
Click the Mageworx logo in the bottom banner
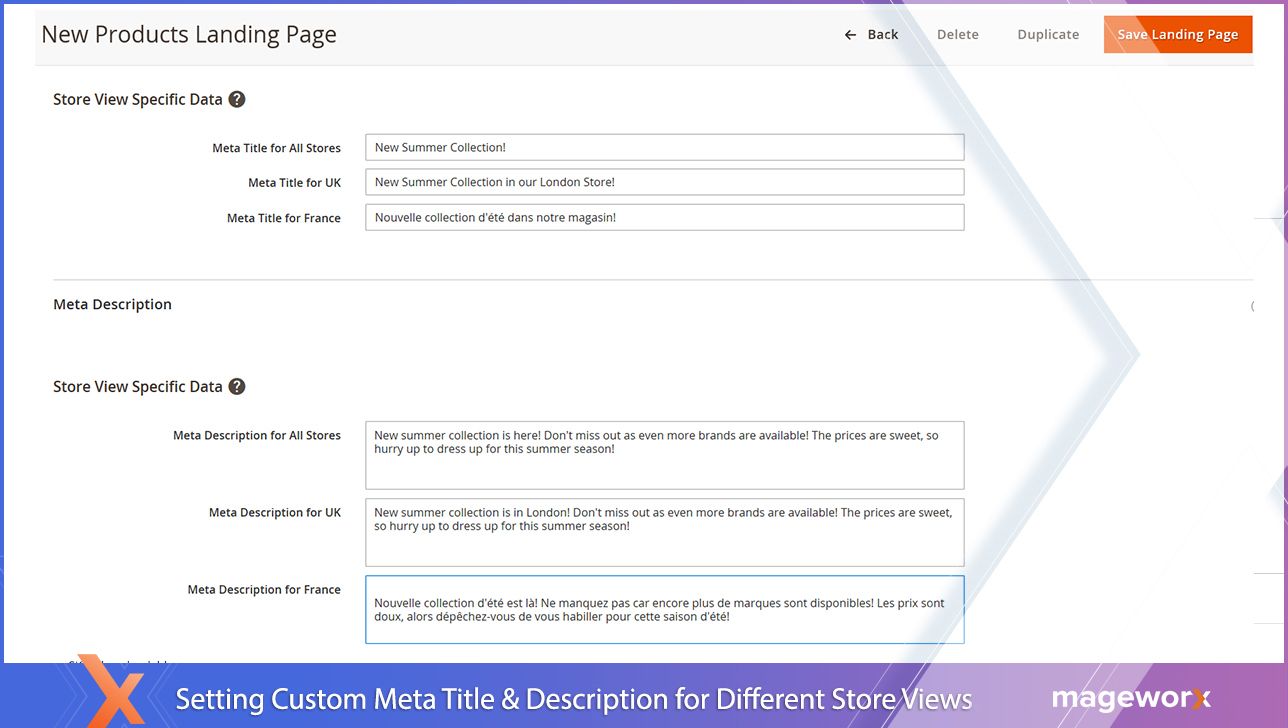pyautogui.click(x=1129, y=700)
